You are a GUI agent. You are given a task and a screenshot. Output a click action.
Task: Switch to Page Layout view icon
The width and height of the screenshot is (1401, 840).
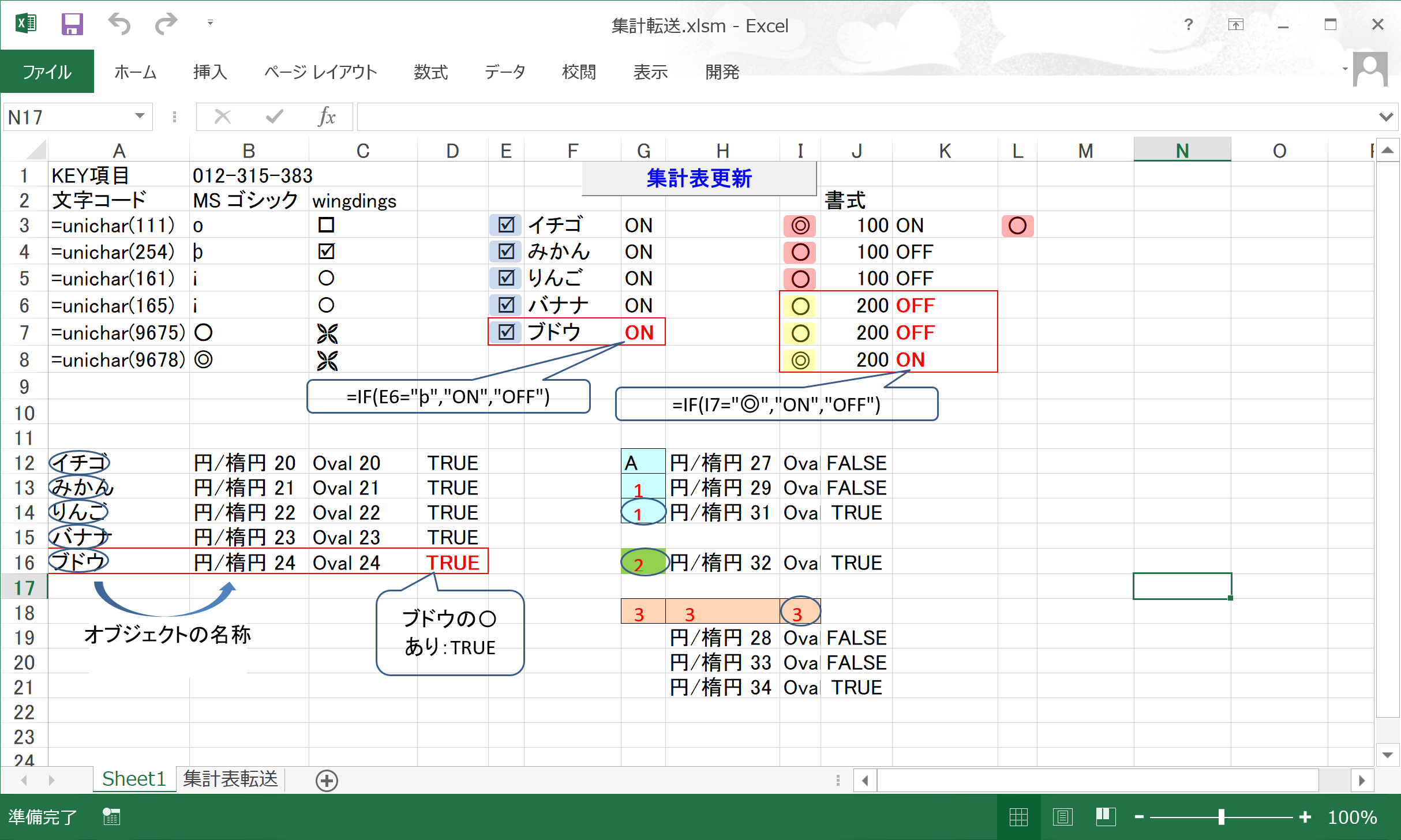click(1062, 817)
